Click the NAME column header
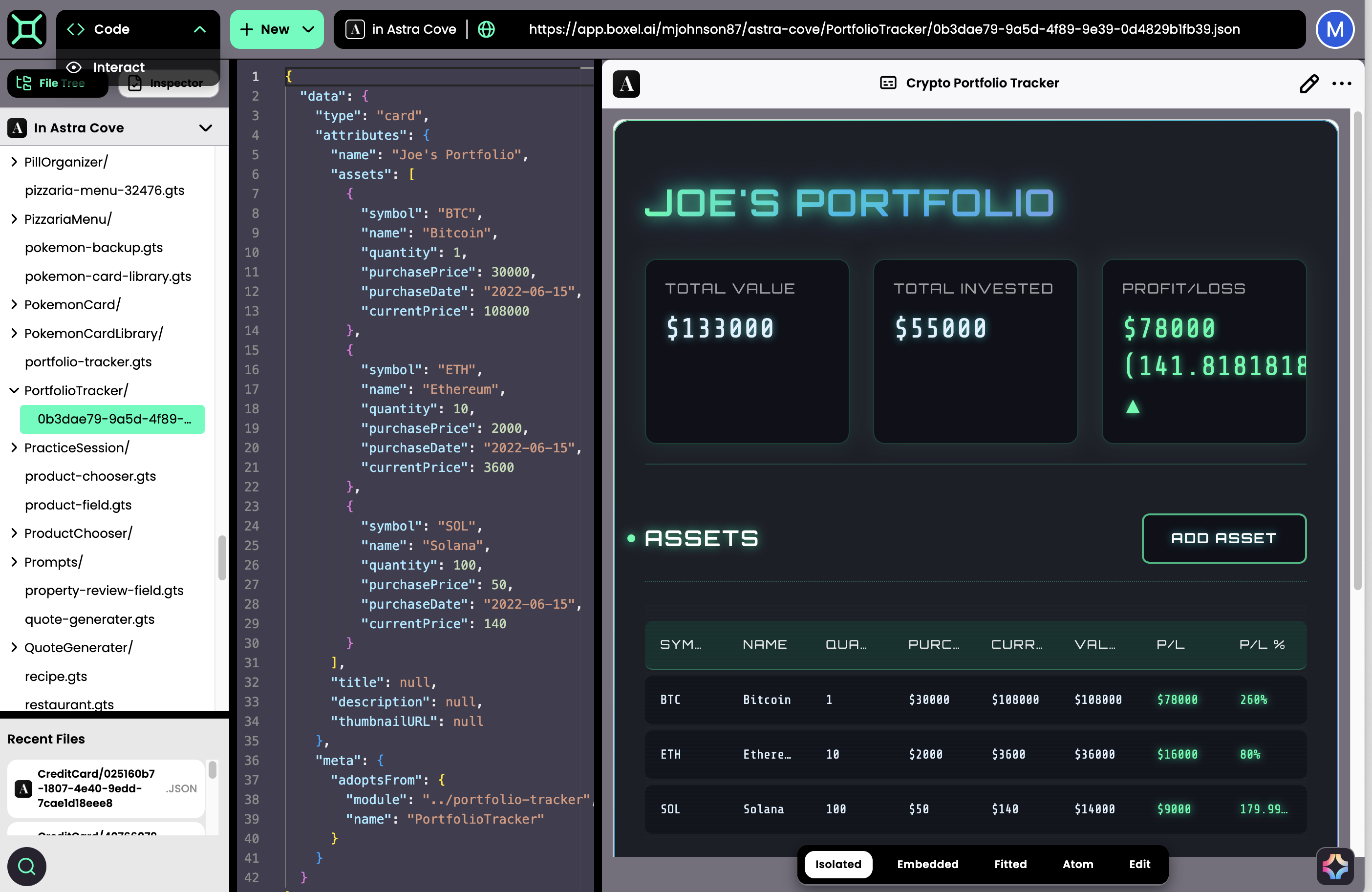This screenshot has width=1372, height=892. (x=764, y=644)
